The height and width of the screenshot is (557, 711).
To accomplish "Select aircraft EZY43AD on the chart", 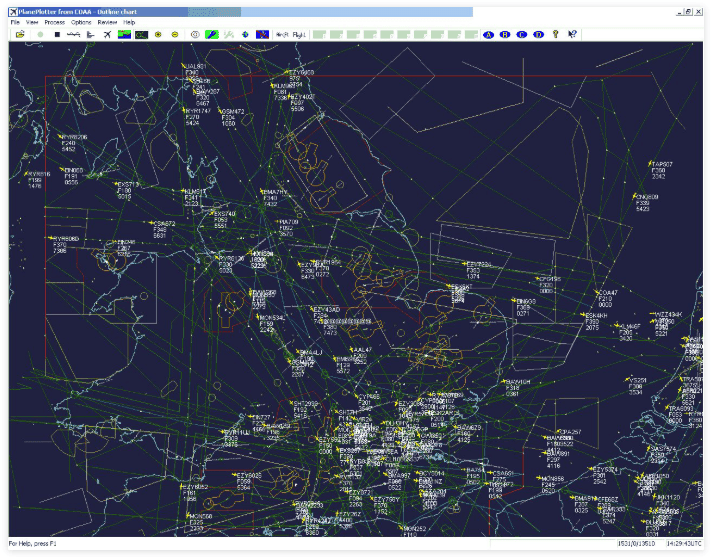I will click(326, 309).
